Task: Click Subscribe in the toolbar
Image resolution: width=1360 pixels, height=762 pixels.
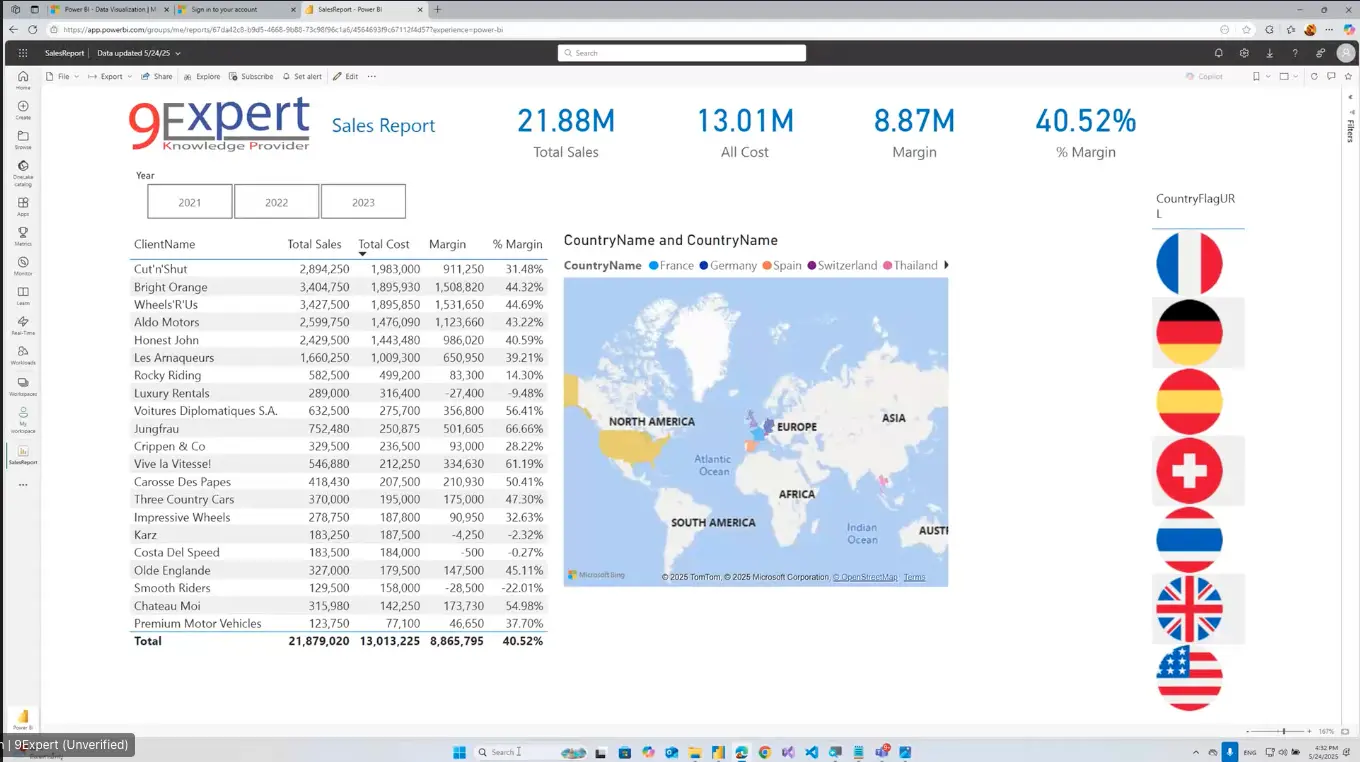Action: click(251, 76)
